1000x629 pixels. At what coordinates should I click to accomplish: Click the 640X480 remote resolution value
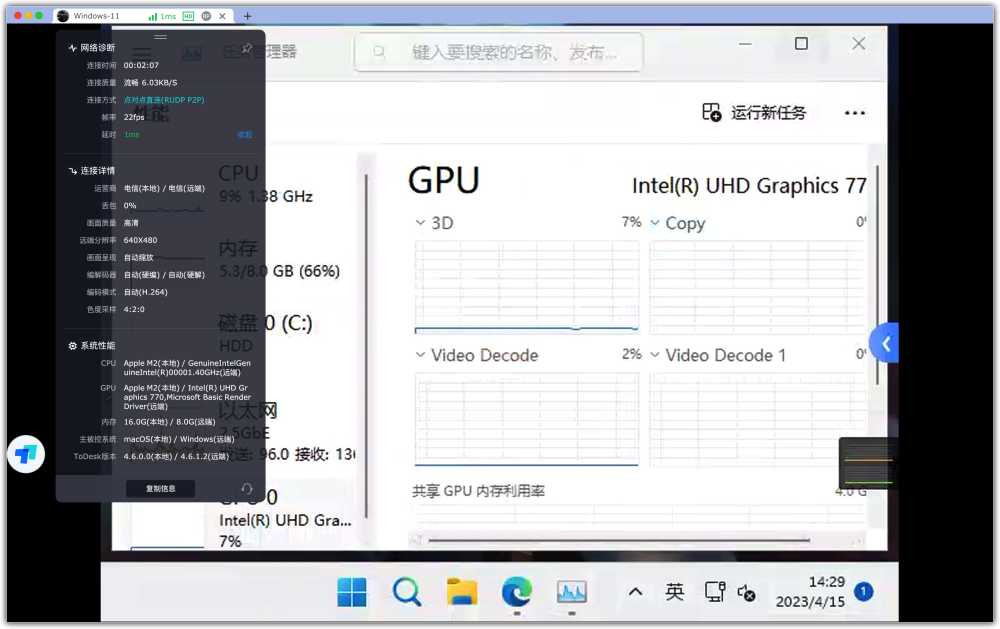140,240
